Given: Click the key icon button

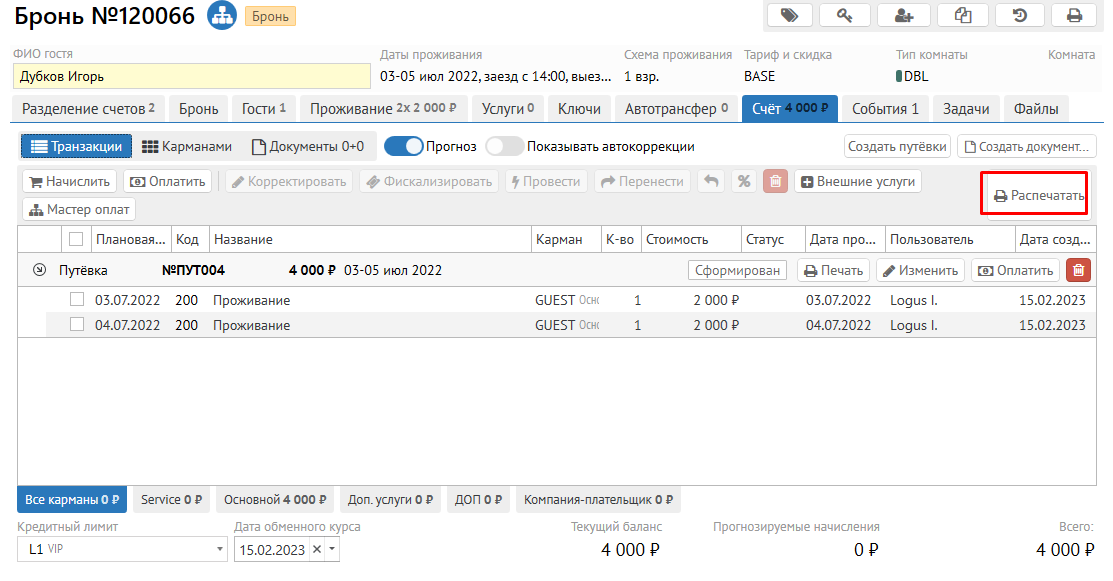Looking at the screenshot, I should [845, 15].
